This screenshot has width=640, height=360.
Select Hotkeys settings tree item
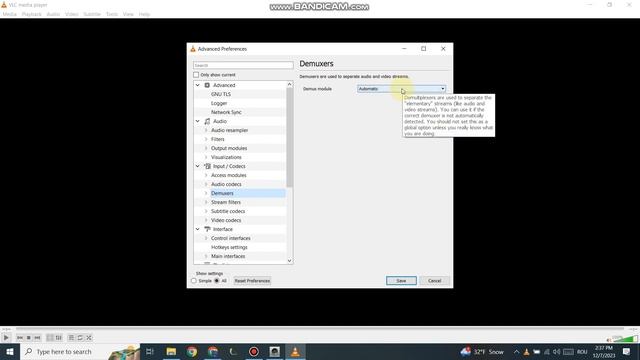click(229, 247)
